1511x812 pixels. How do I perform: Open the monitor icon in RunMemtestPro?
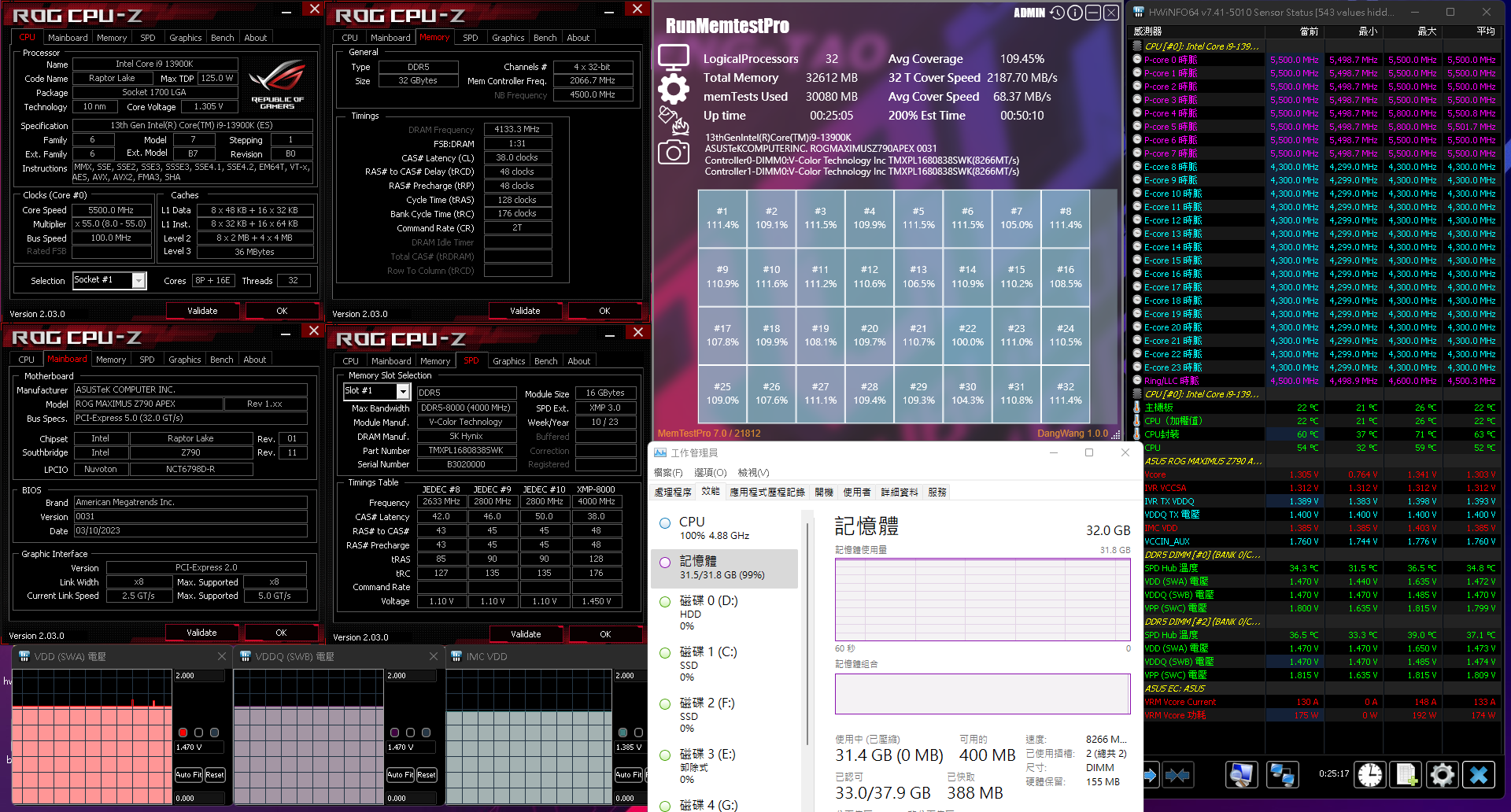(674, 57)
